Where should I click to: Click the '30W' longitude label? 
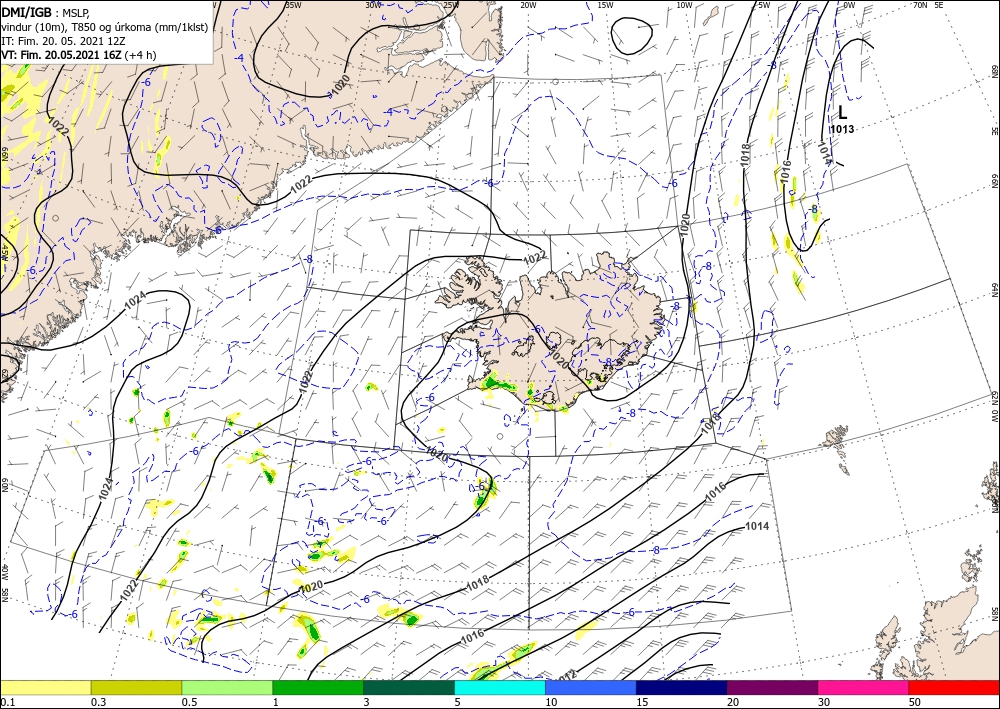pyautogui.click(x=374, y=5)
